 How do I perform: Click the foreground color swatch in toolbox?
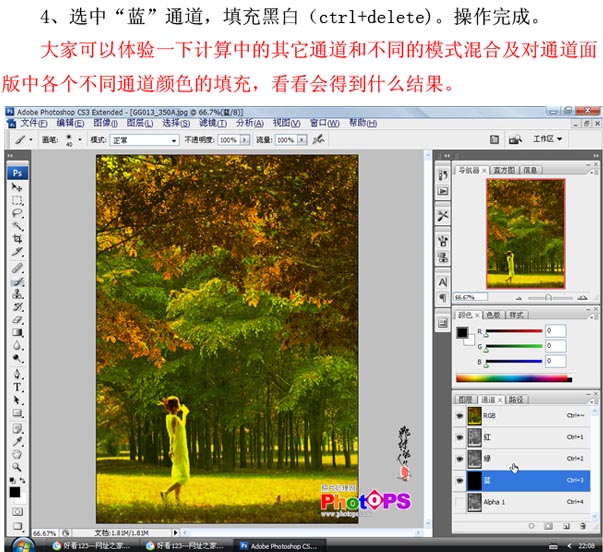tap(15, 492)
